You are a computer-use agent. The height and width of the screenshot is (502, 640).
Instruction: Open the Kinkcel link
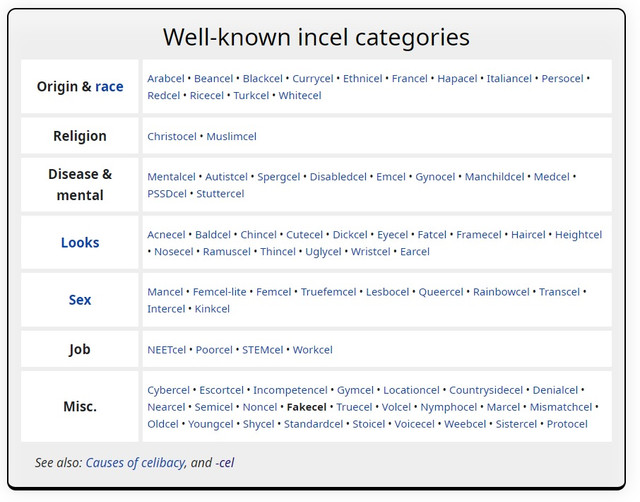[212, 309]
